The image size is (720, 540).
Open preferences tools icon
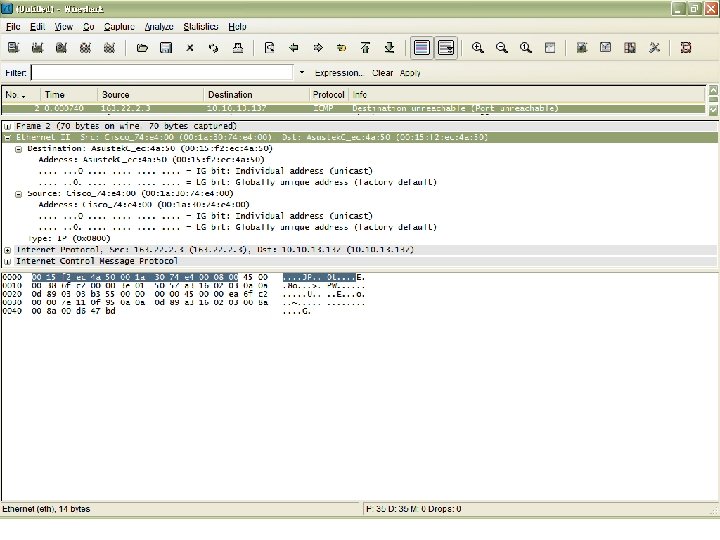coord(654,48)
